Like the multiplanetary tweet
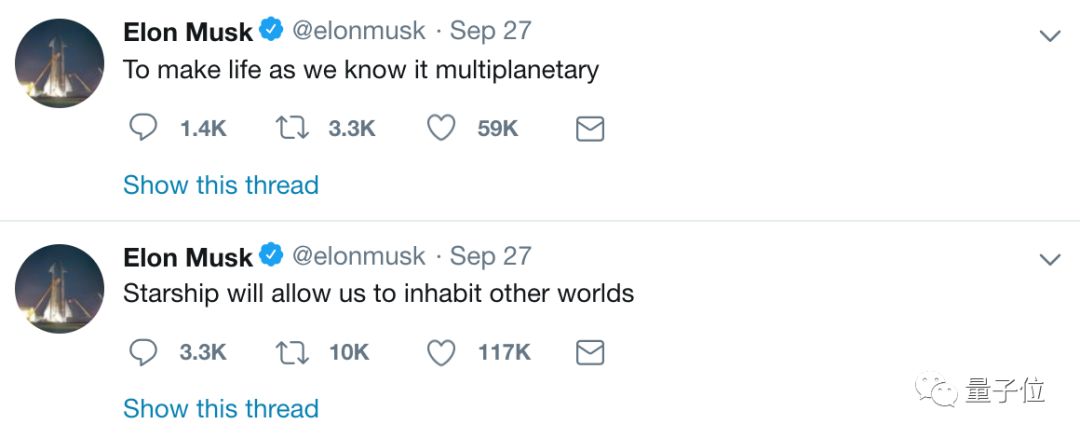The image size is (1080, 438). (x=441, y=129)
